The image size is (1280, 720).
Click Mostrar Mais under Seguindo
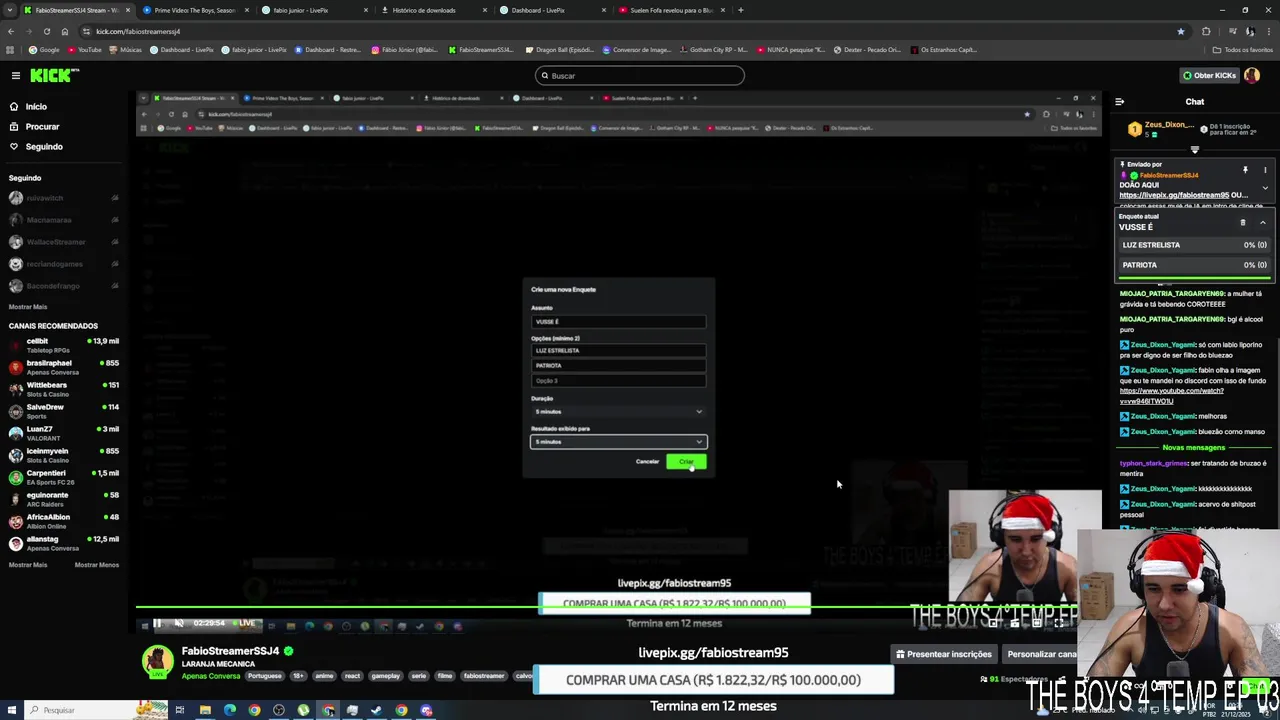[28, 307]
